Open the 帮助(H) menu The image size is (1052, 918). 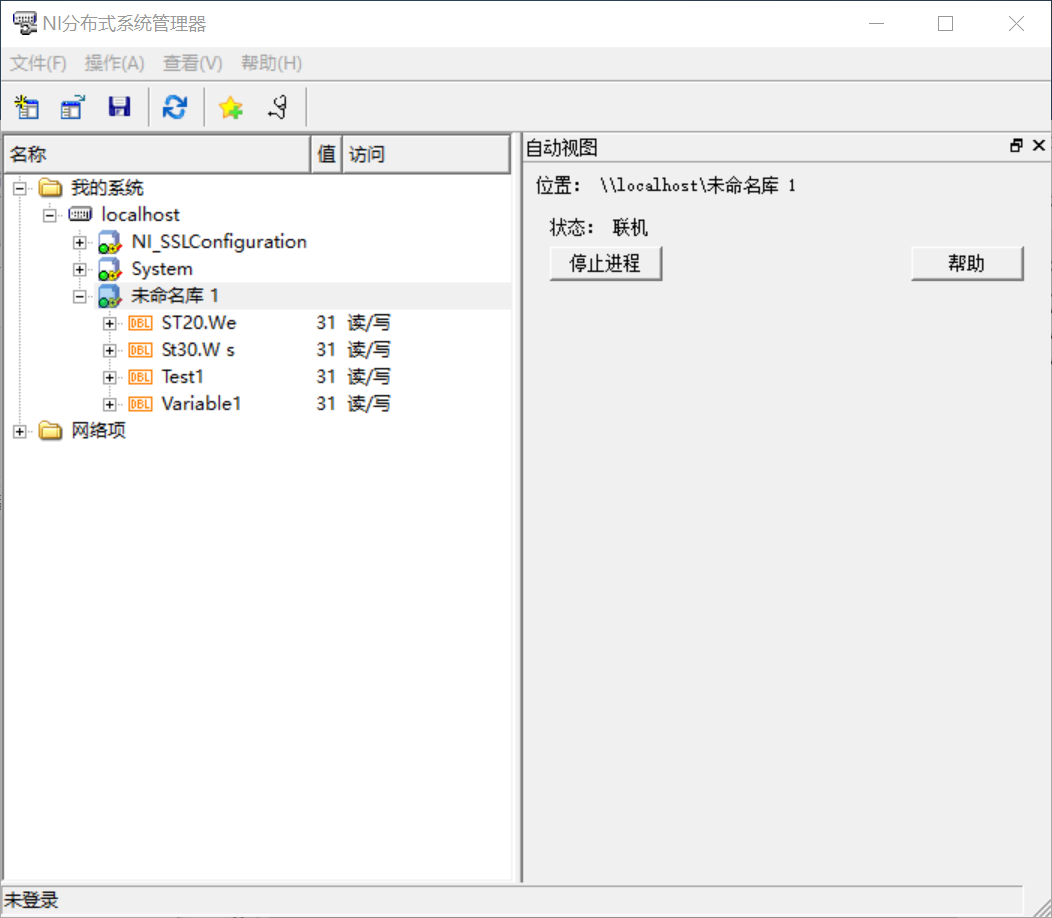coord(272,63)
